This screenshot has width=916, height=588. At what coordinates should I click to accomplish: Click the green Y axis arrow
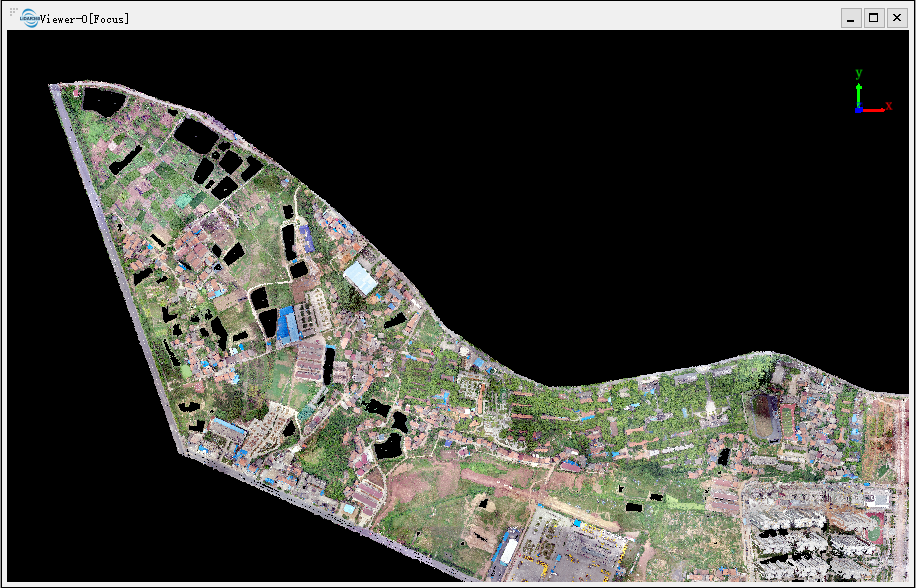(859, 95)
